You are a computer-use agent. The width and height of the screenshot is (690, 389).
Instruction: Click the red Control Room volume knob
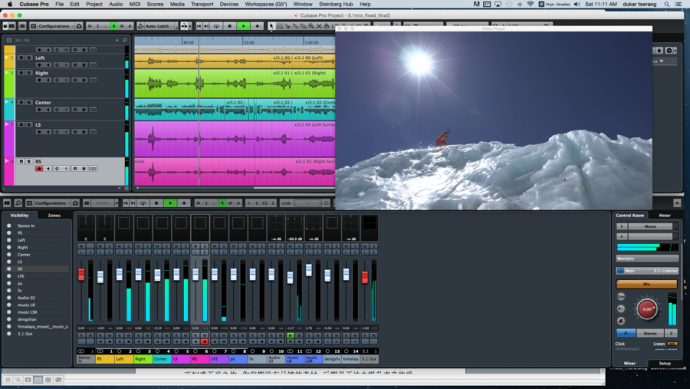[647, 309]
